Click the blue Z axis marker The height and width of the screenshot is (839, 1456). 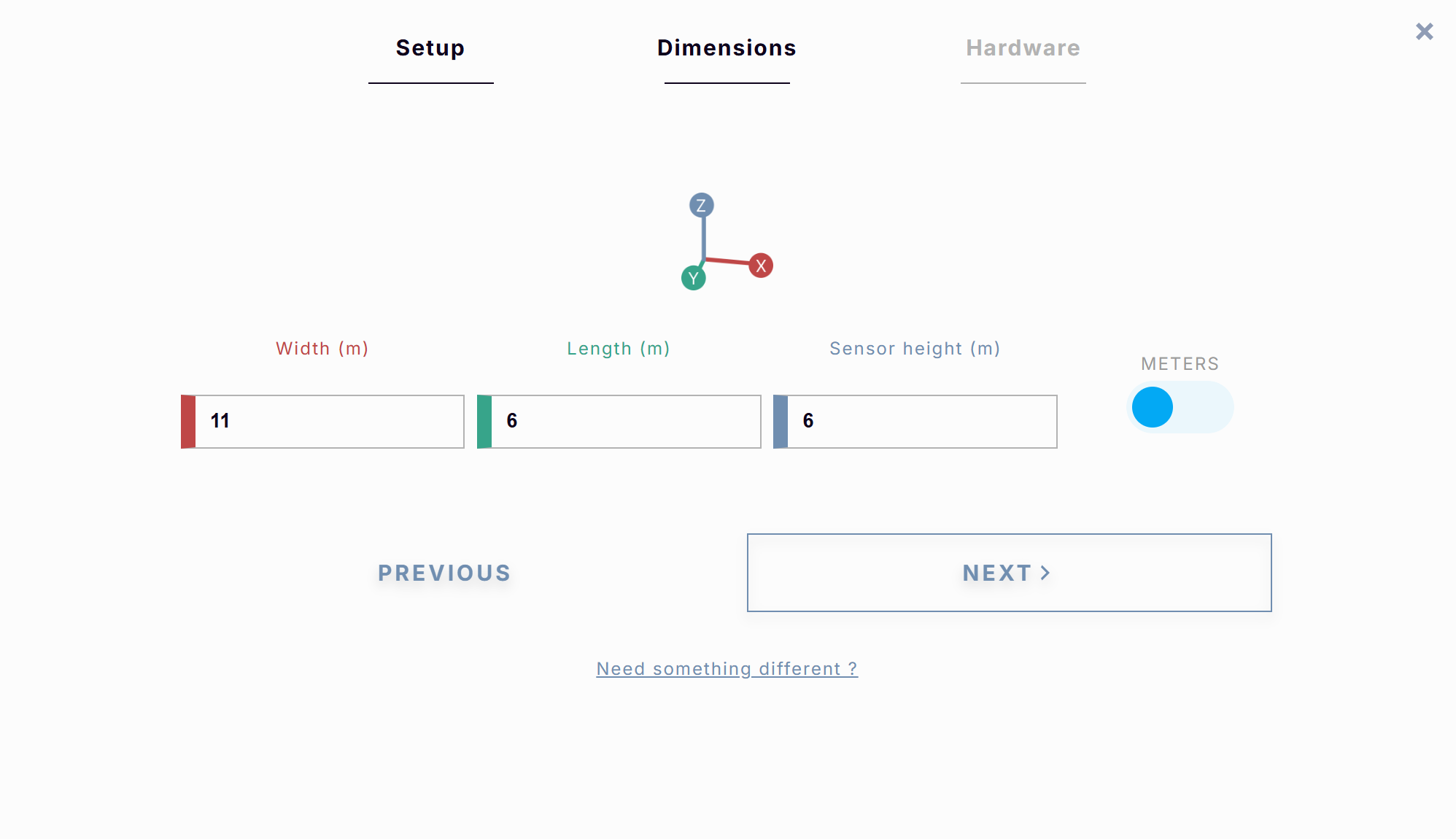(701, 206)
